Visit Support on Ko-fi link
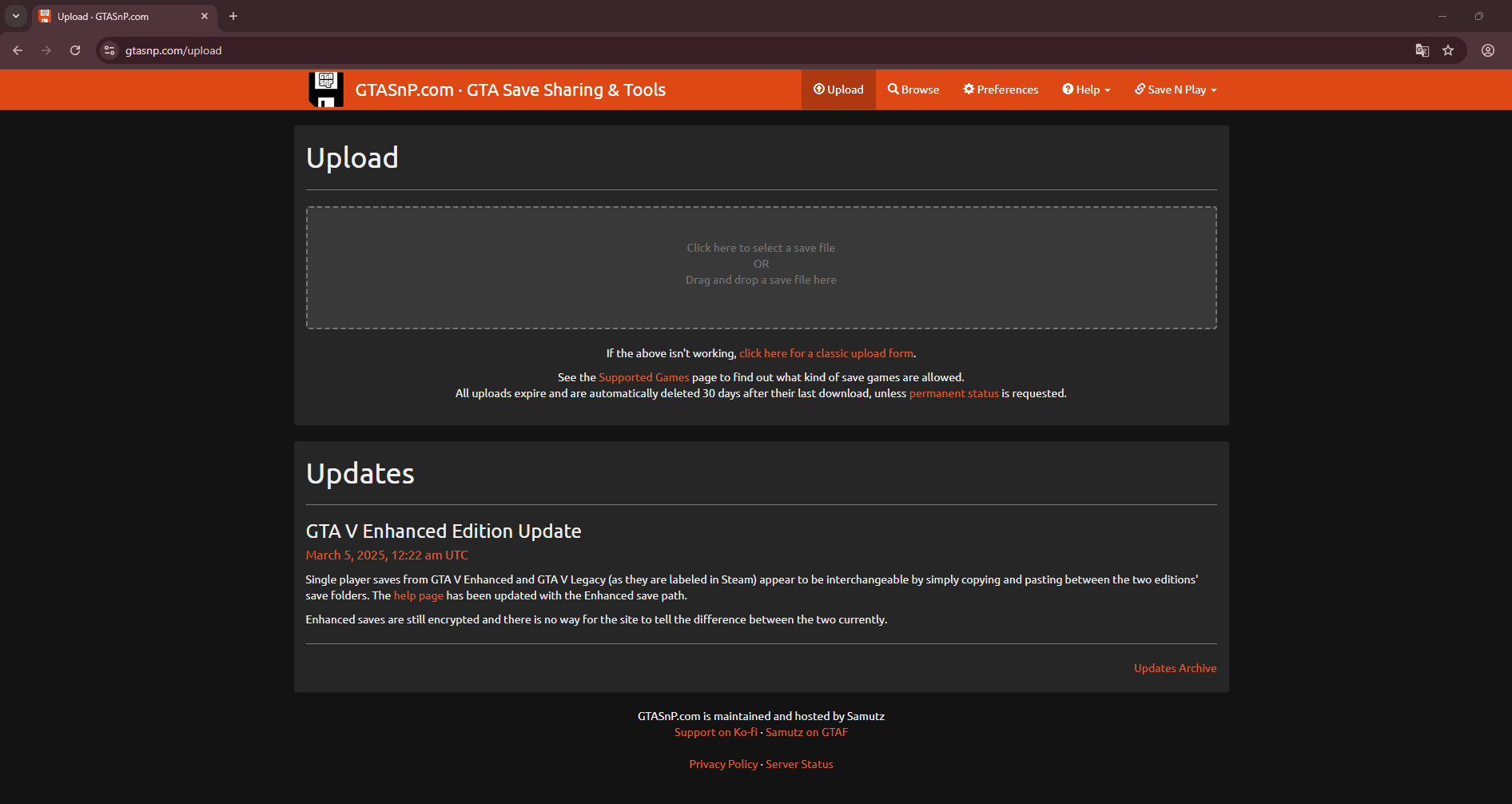1512x804 pixels. tap(715, 732)
